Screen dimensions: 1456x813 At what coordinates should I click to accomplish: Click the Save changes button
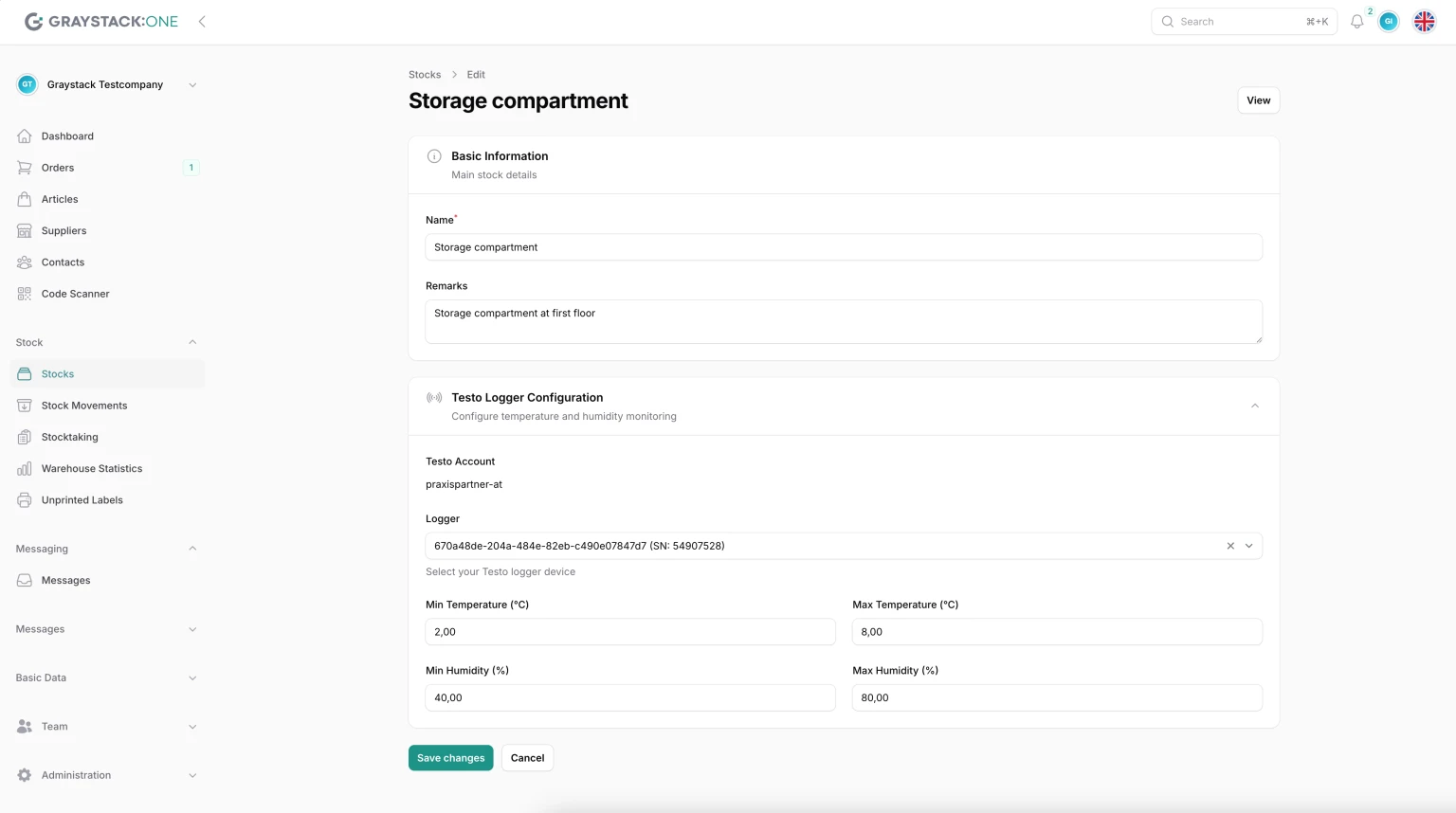(x=450, y=758)
